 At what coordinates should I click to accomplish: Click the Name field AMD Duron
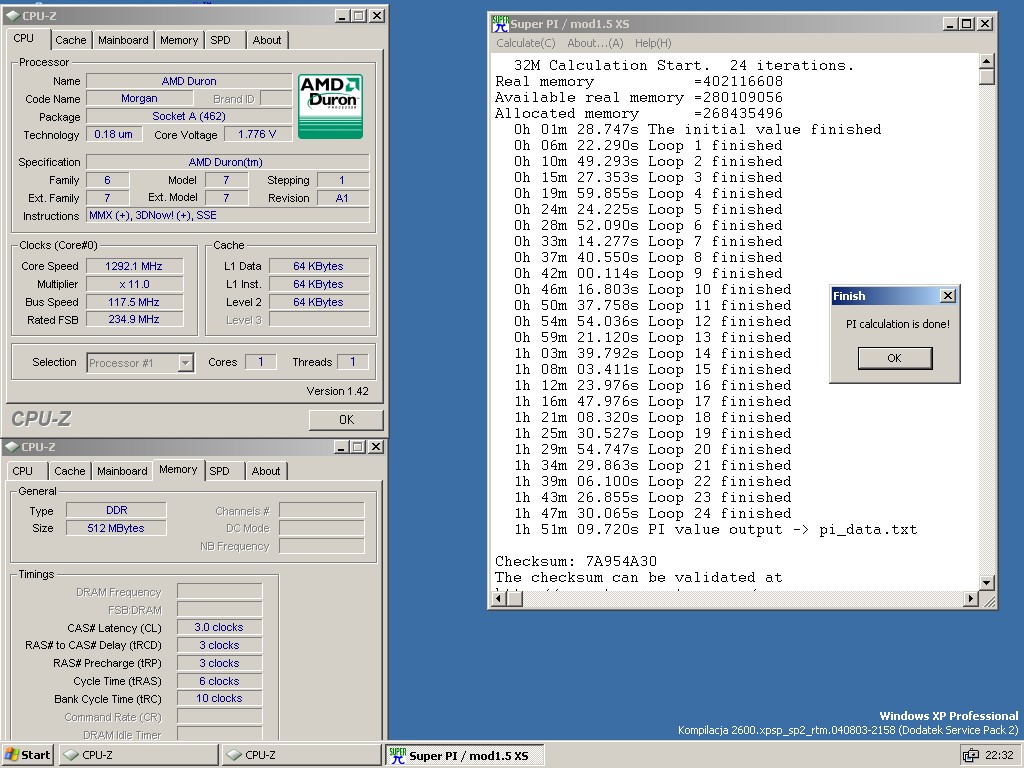point(189,81)
